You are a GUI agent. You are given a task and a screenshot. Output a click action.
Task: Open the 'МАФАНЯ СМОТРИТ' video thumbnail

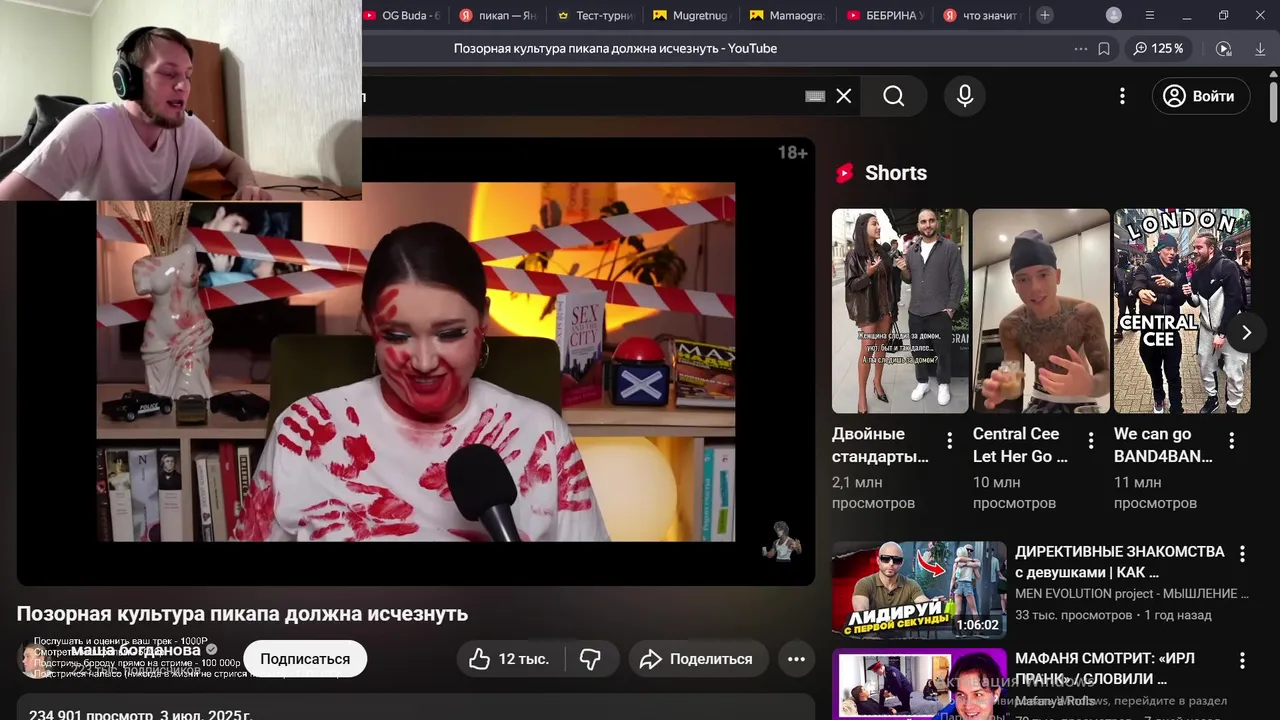point(919,684)
